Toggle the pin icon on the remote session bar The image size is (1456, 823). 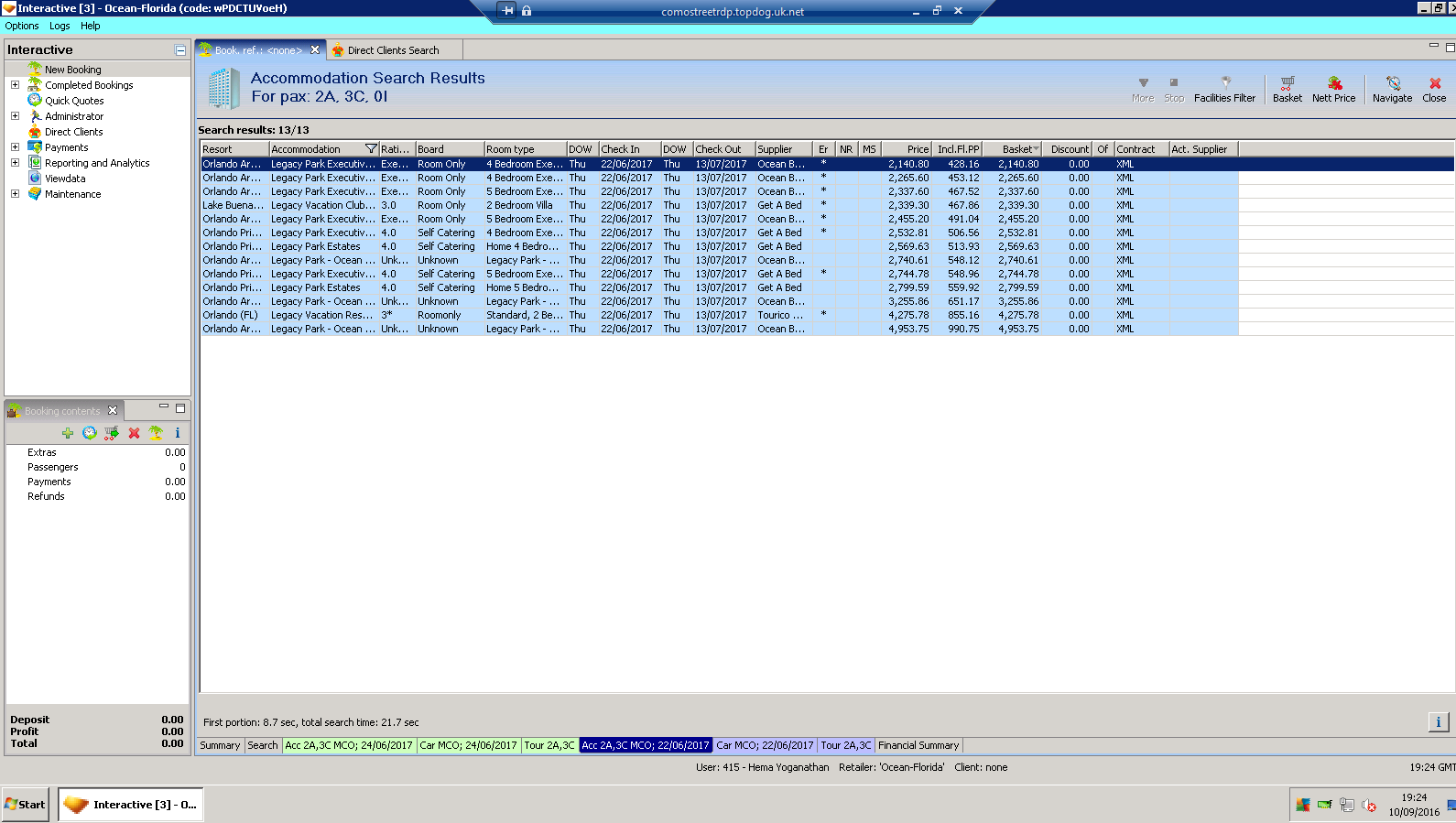(x=507, y=11)
